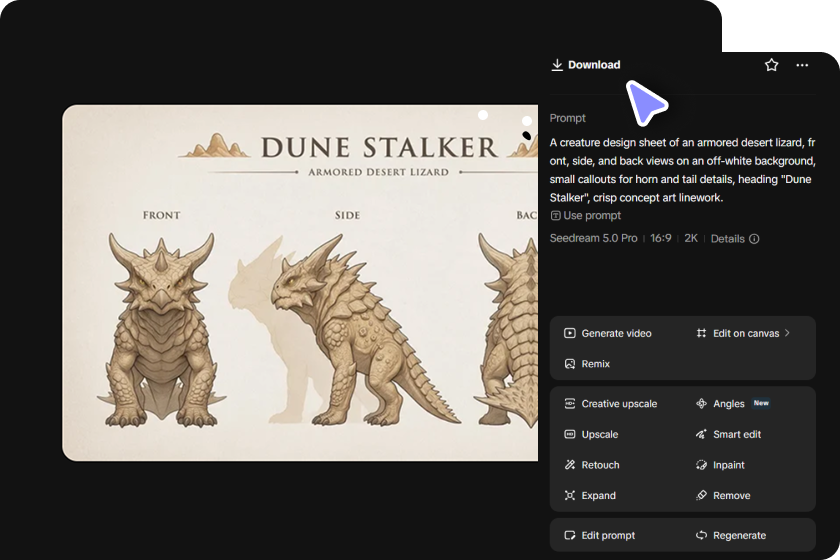Open the three-dot more options menu
The width and height of the screenshot is (840, 560).
(x=802, y=65)
